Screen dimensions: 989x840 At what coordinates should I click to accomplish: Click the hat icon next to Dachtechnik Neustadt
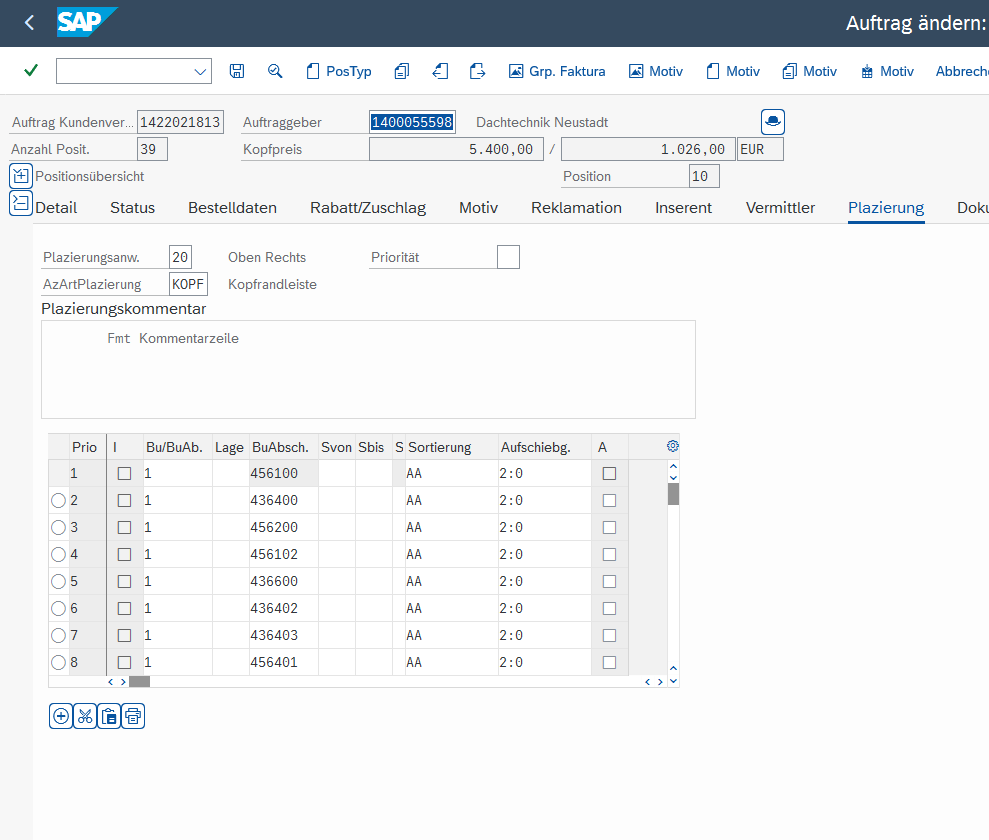[773, 122]
